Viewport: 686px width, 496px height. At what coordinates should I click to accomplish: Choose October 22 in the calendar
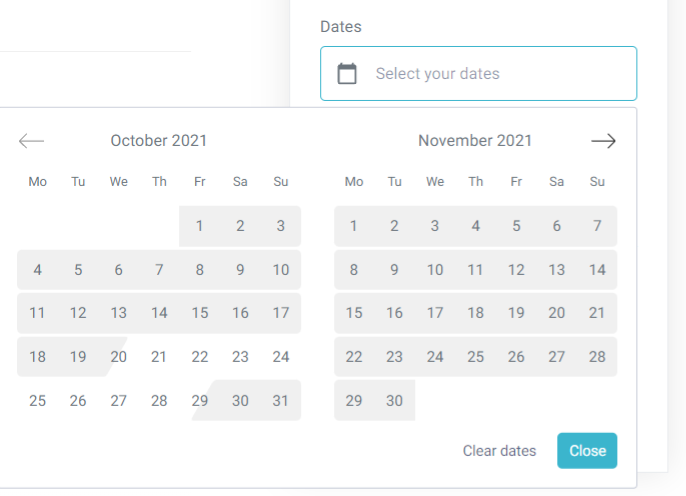point(200,357)
